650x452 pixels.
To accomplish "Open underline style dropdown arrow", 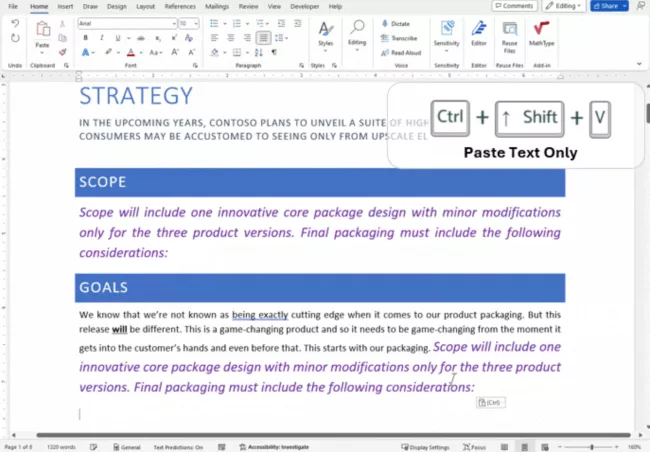I will [129, 38].
